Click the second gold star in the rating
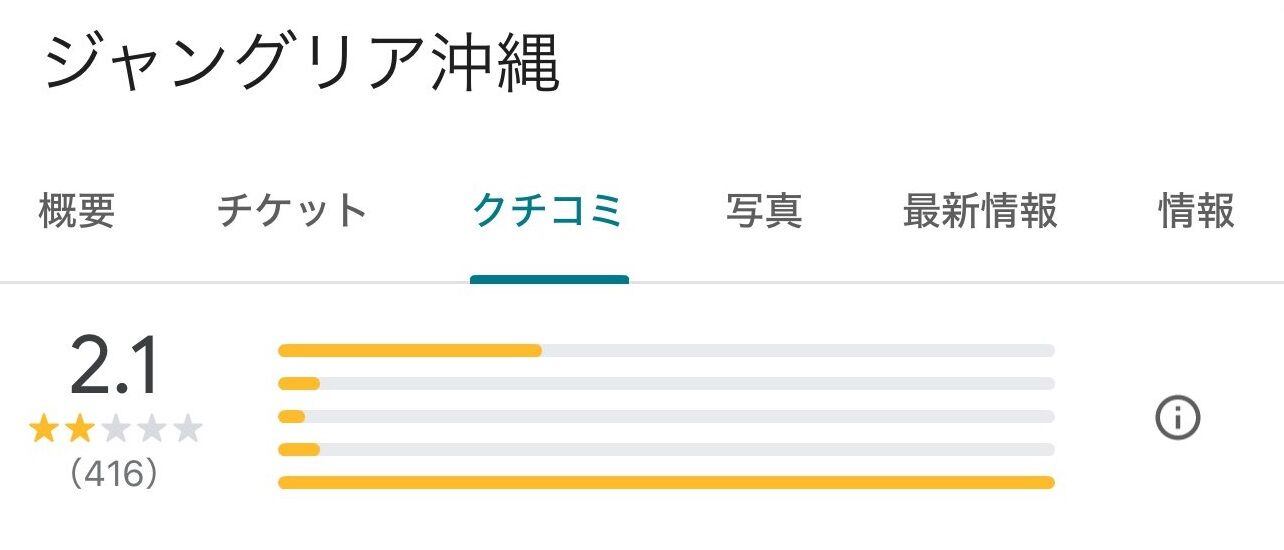The image size is (1284, 550). pos(79,430)
